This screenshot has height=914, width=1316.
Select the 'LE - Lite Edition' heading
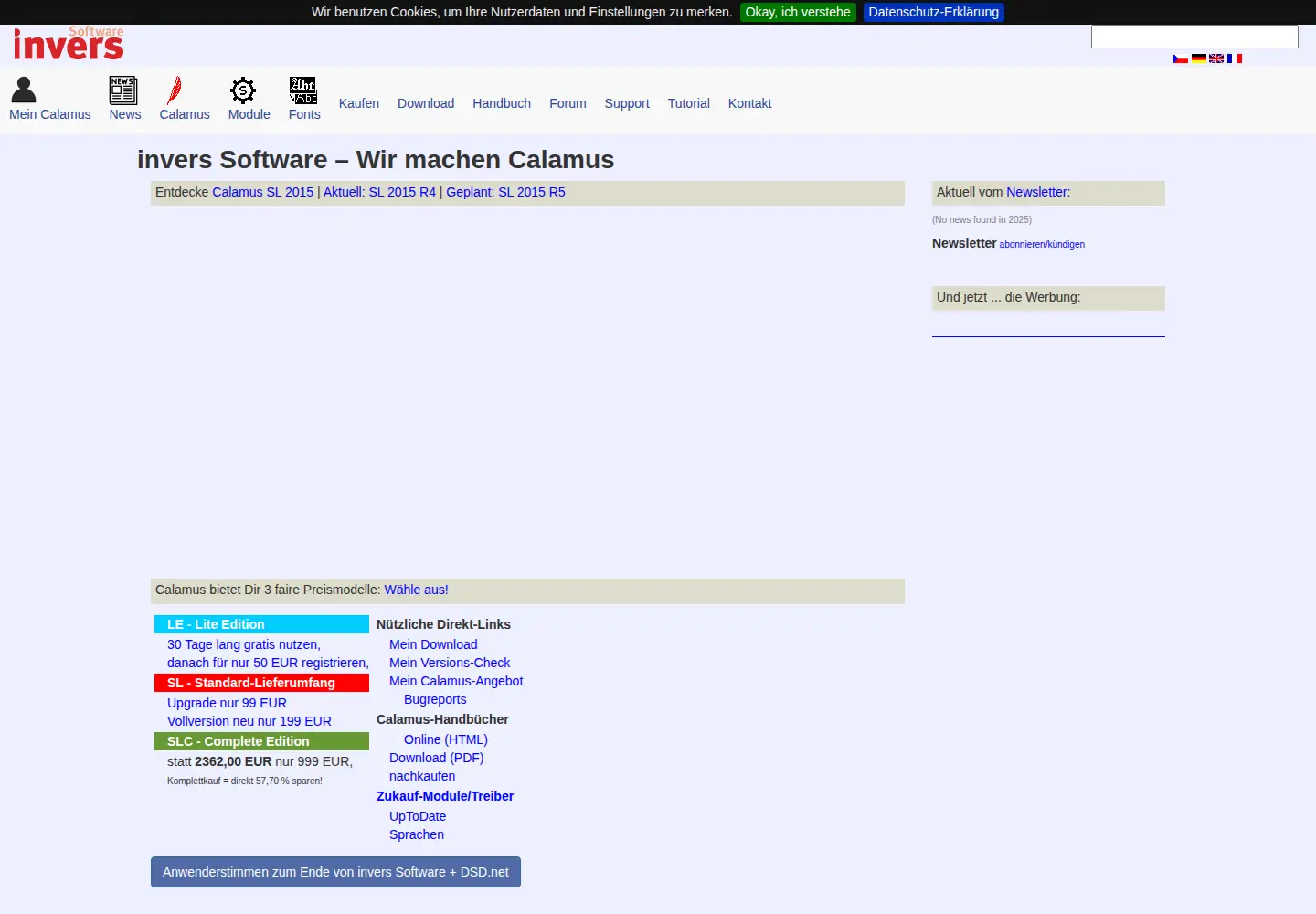coord(261,624)
